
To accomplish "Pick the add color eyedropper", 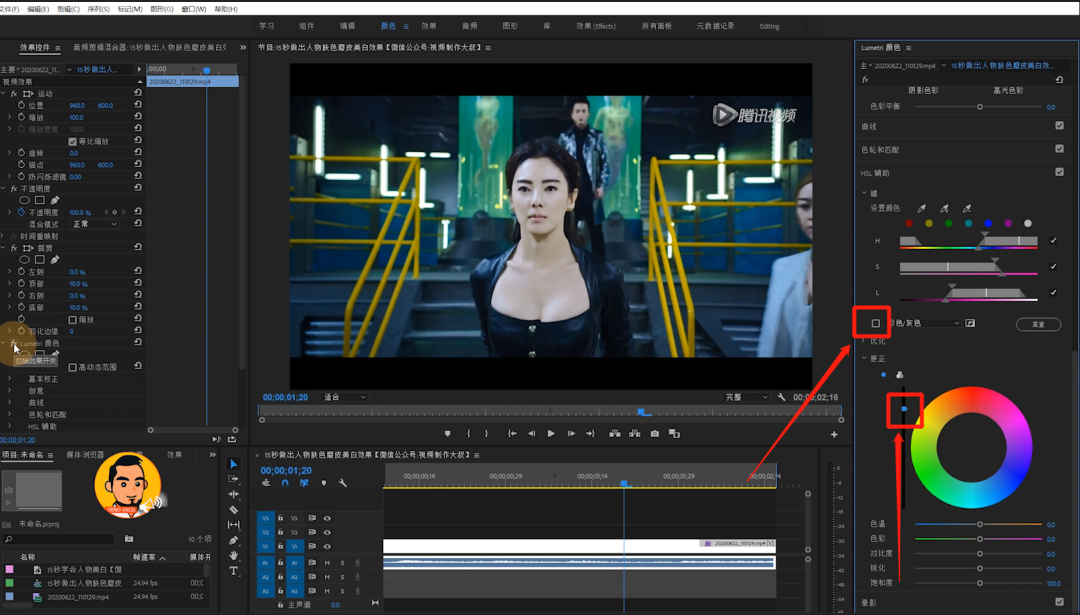I will [944, 208].
